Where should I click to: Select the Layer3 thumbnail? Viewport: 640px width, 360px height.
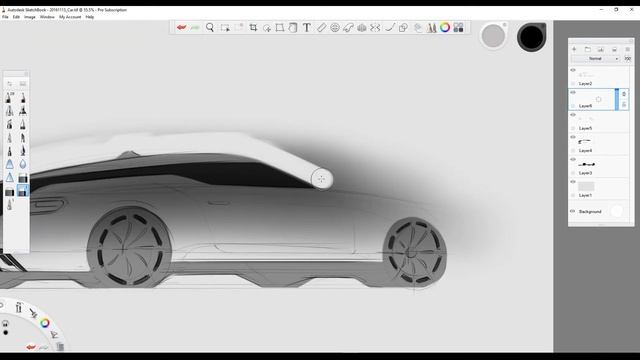(586, 164)
